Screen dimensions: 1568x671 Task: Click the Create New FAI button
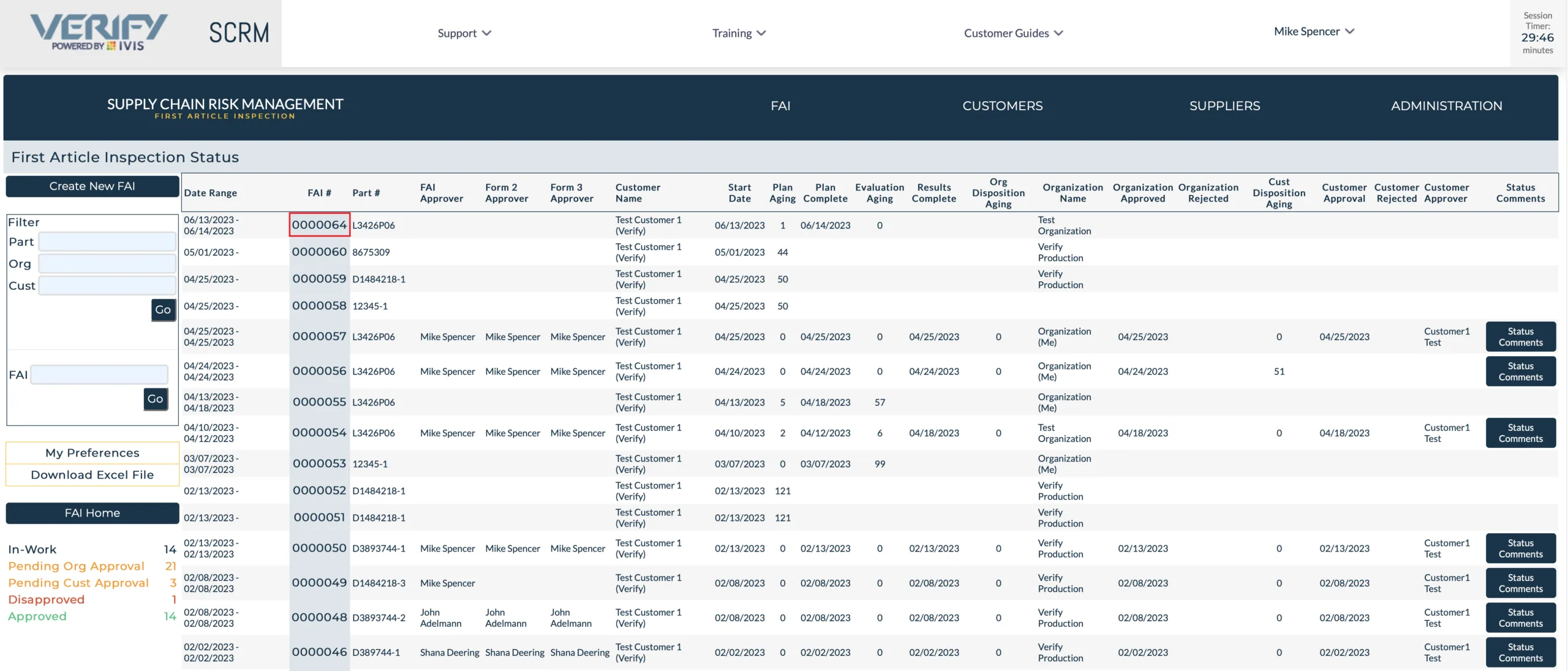(x=92, y=186)
